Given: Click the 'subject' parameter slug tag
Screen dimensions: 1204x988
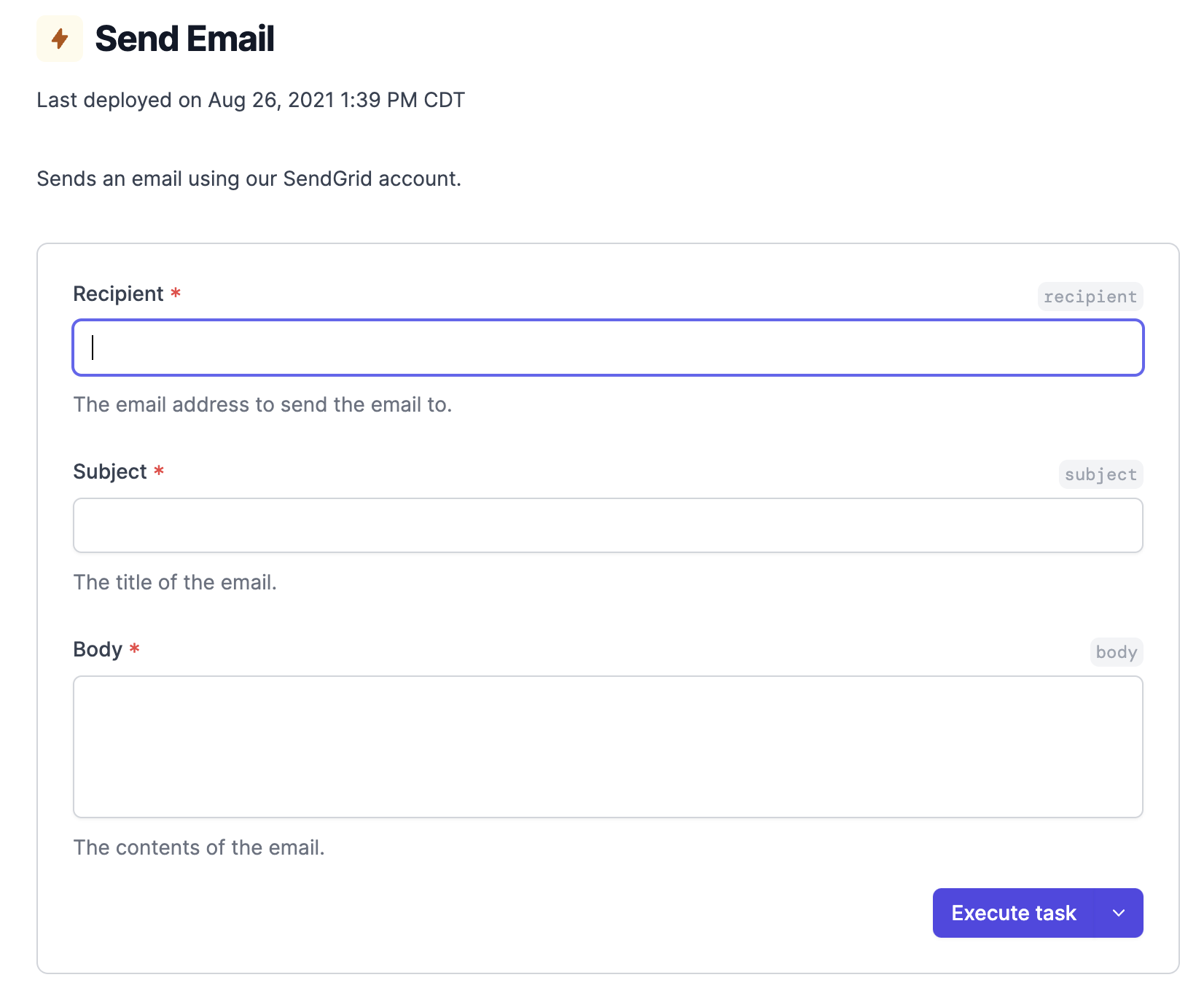Looking at the screenshot, I should click(x=1101, y=474).
